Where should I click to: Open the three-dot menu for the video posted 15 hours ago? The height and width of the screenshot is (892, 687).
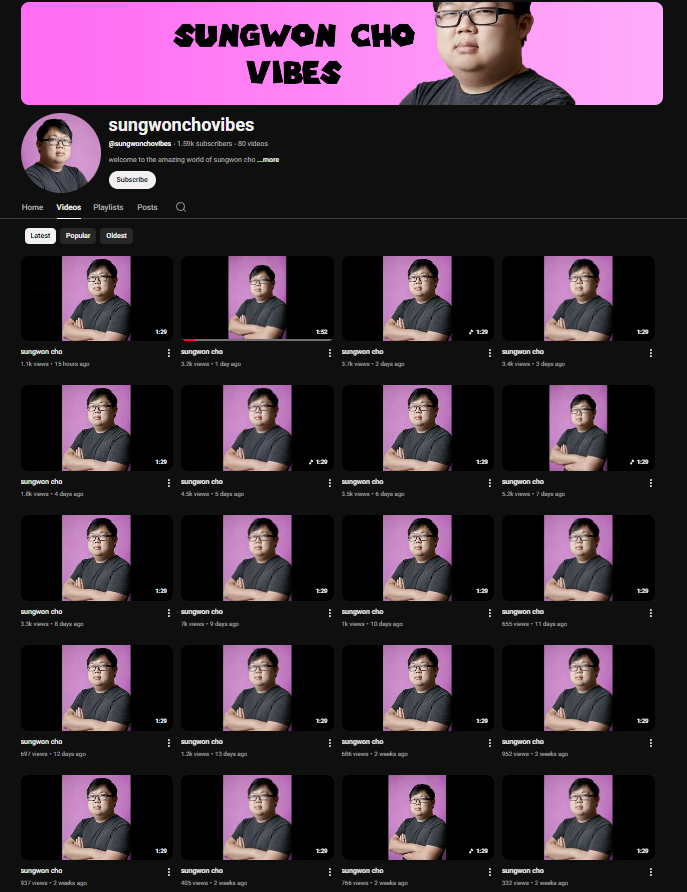pyautogui.click(x=169, y=353)
